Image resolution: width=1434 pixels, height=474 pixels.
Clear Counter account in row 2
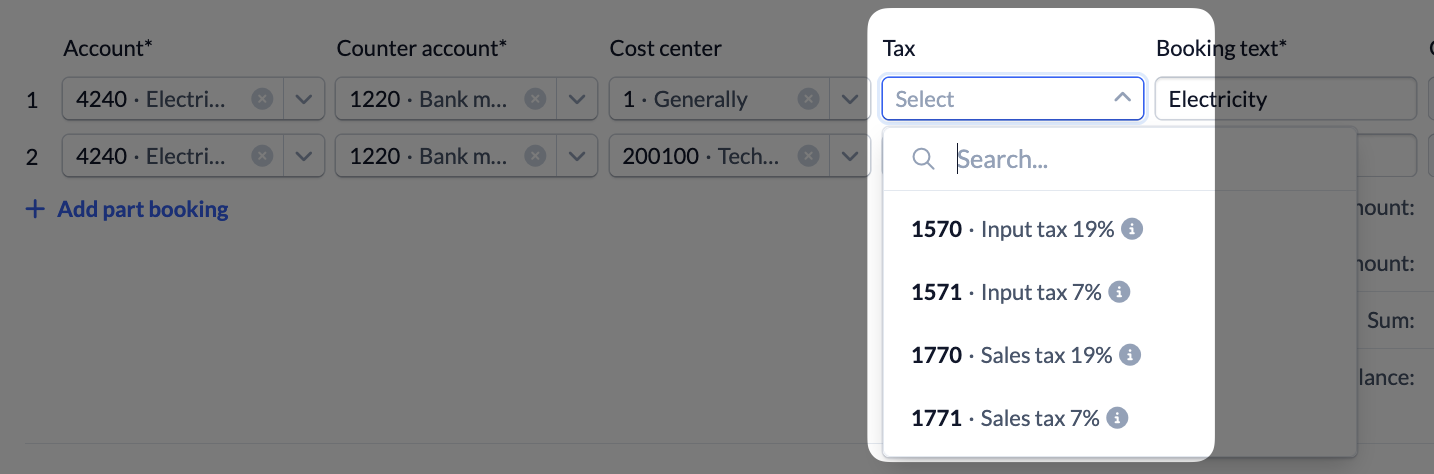tap(535, 156)
